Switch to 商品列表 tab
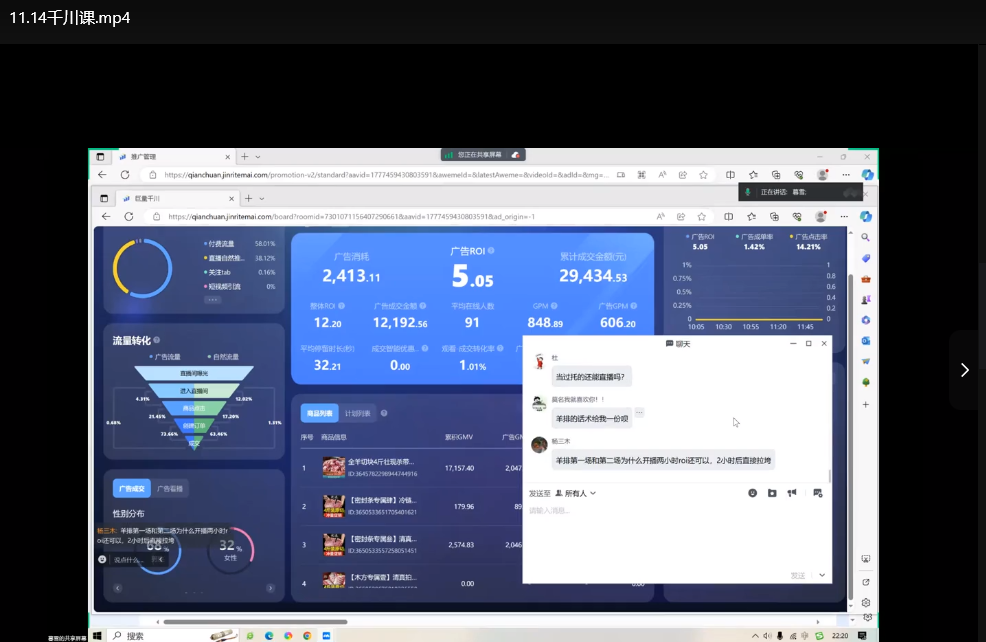The width and height of the screenshot is (986, 642). click(319, 413)
